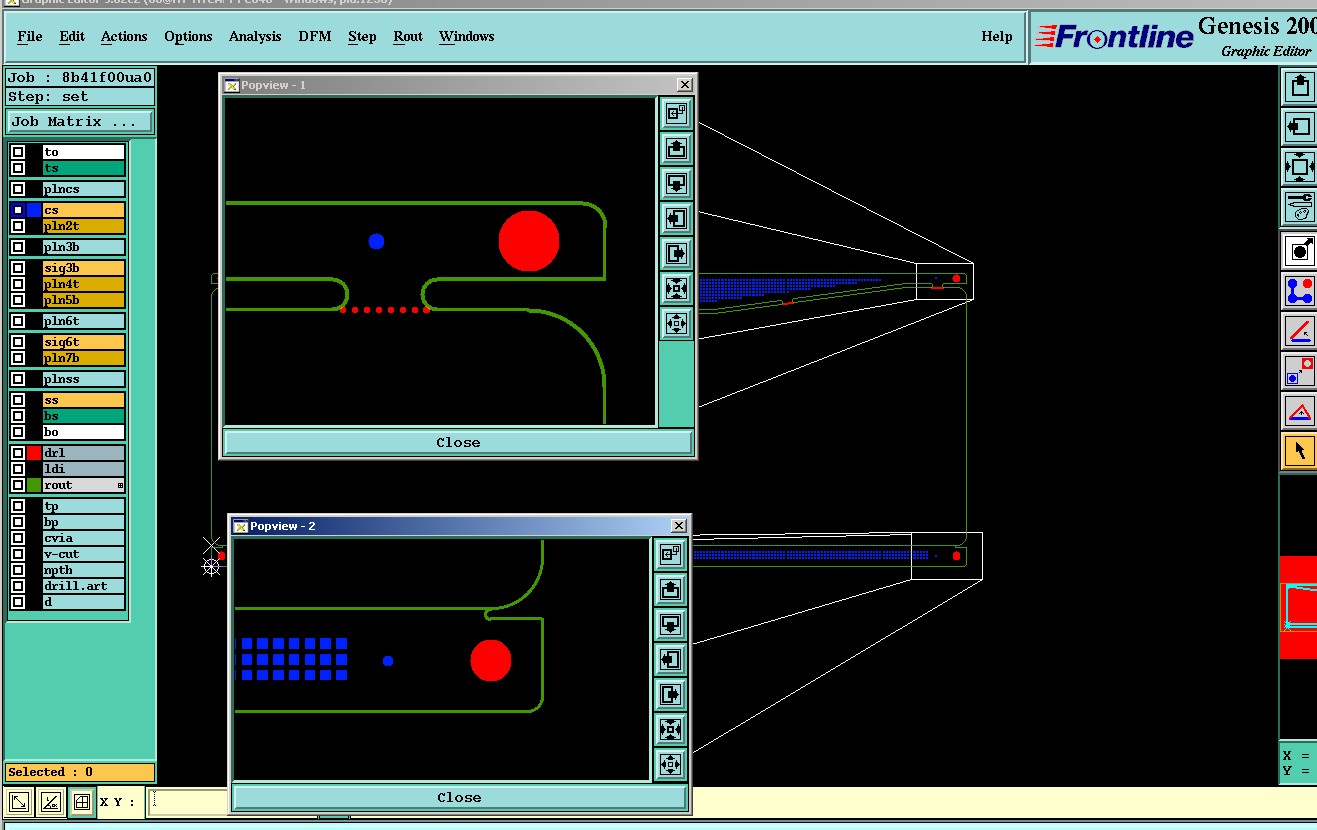Open the Options menu

188,36
